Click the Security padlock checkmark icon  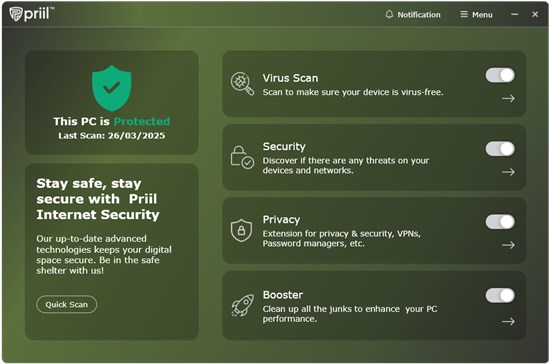coord(242,157)
